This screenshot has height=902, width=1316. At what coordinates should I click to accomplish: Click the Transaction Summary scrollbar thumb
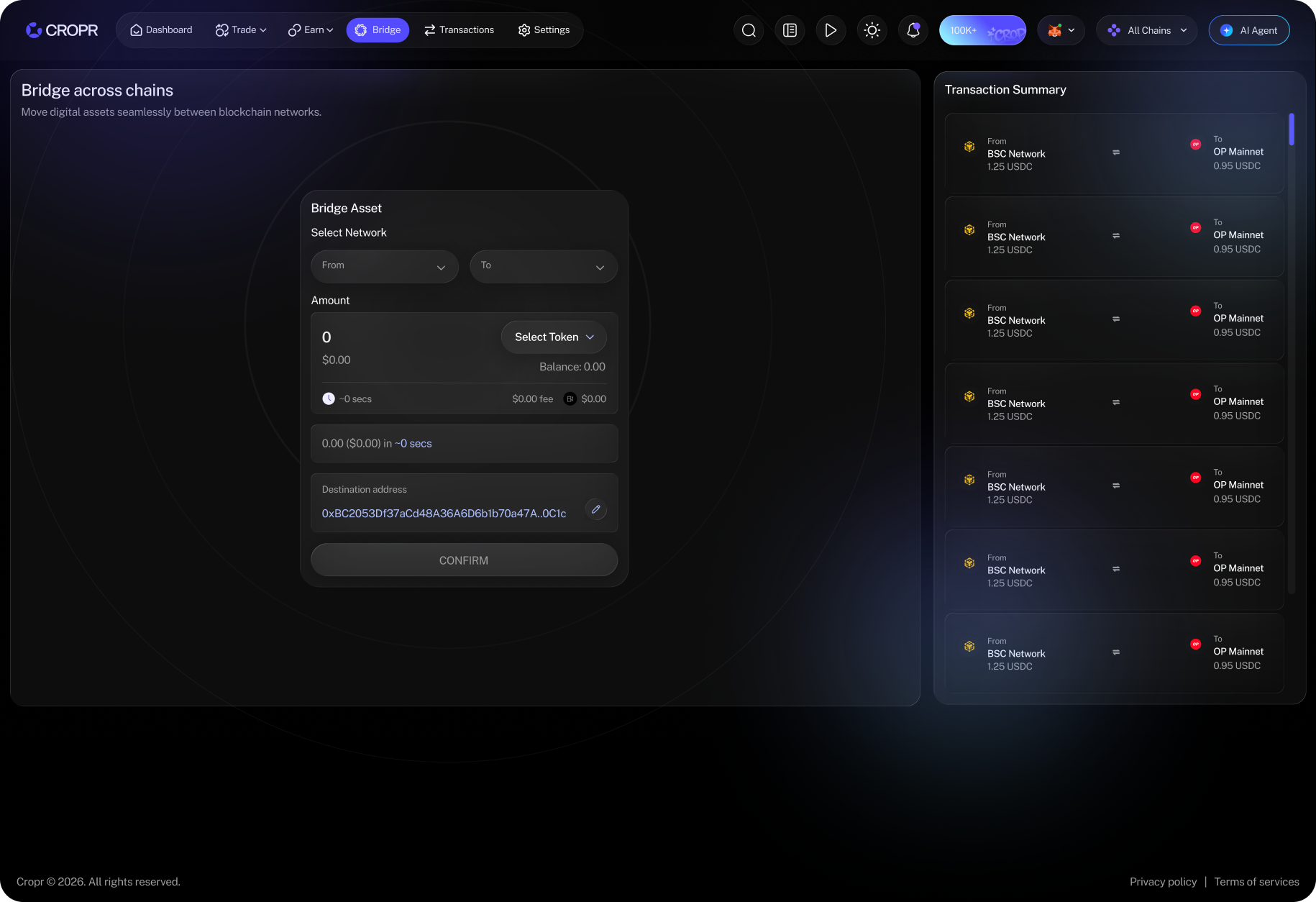[x=1292, y=129]
